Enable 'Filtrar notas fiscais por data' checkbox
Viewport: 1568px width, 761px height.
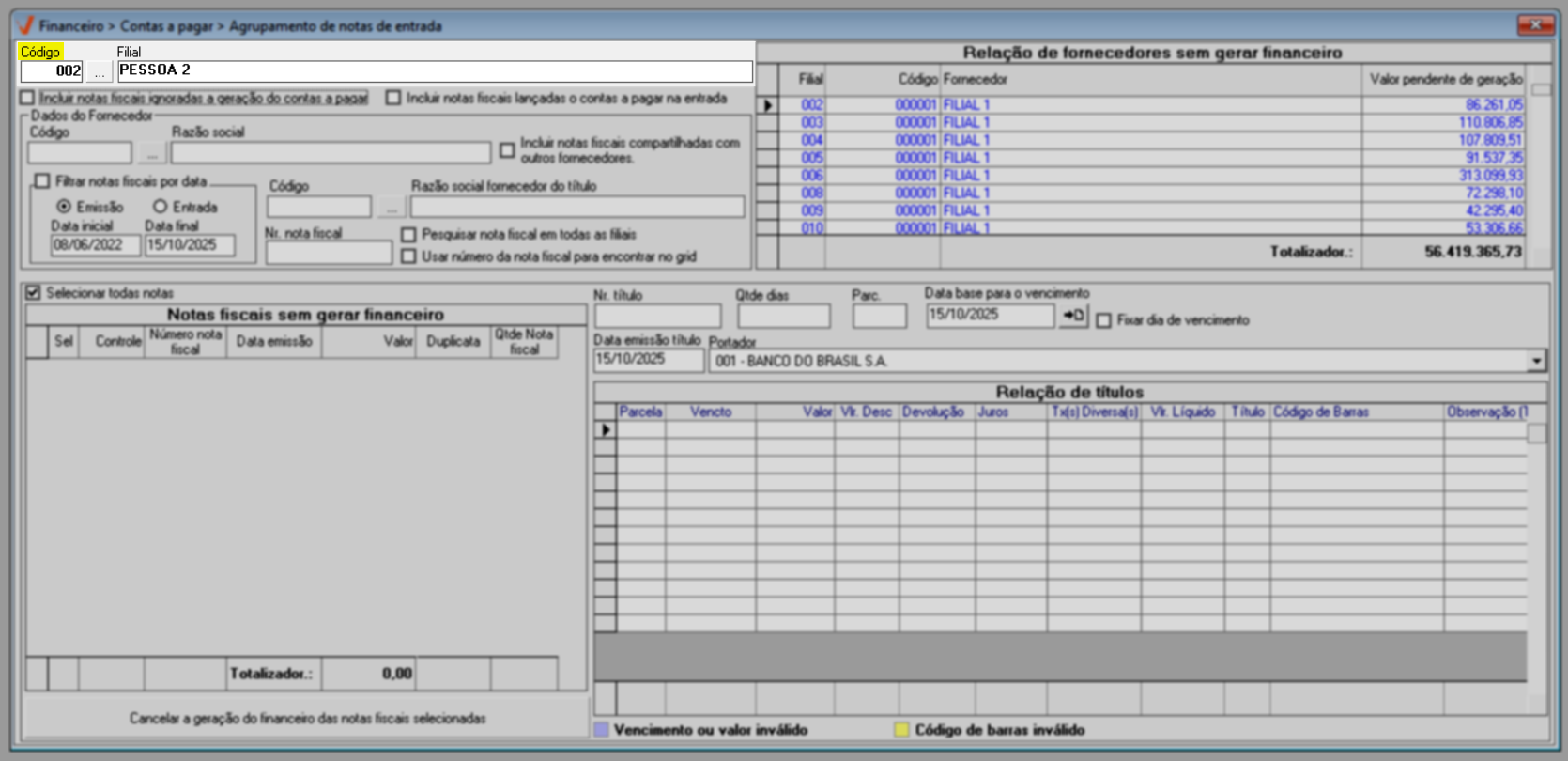coord(42,181)
